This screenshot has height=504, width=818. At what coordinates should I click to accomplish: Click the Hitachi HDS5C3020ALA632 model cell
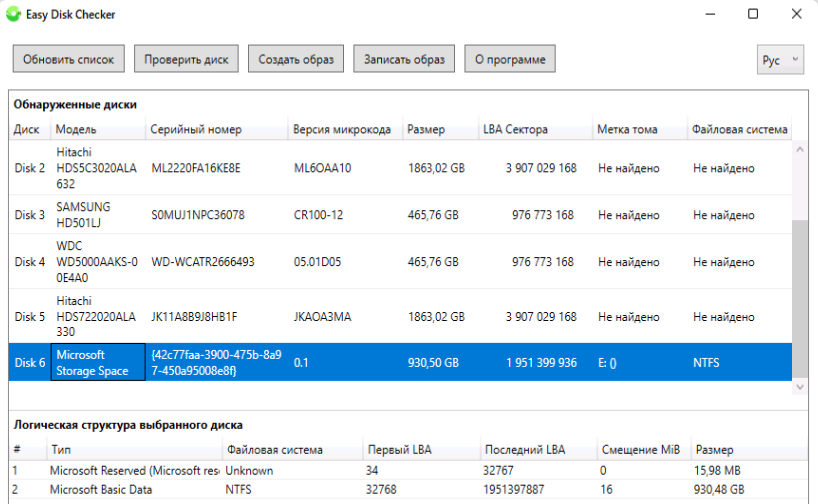pos(97,168)
